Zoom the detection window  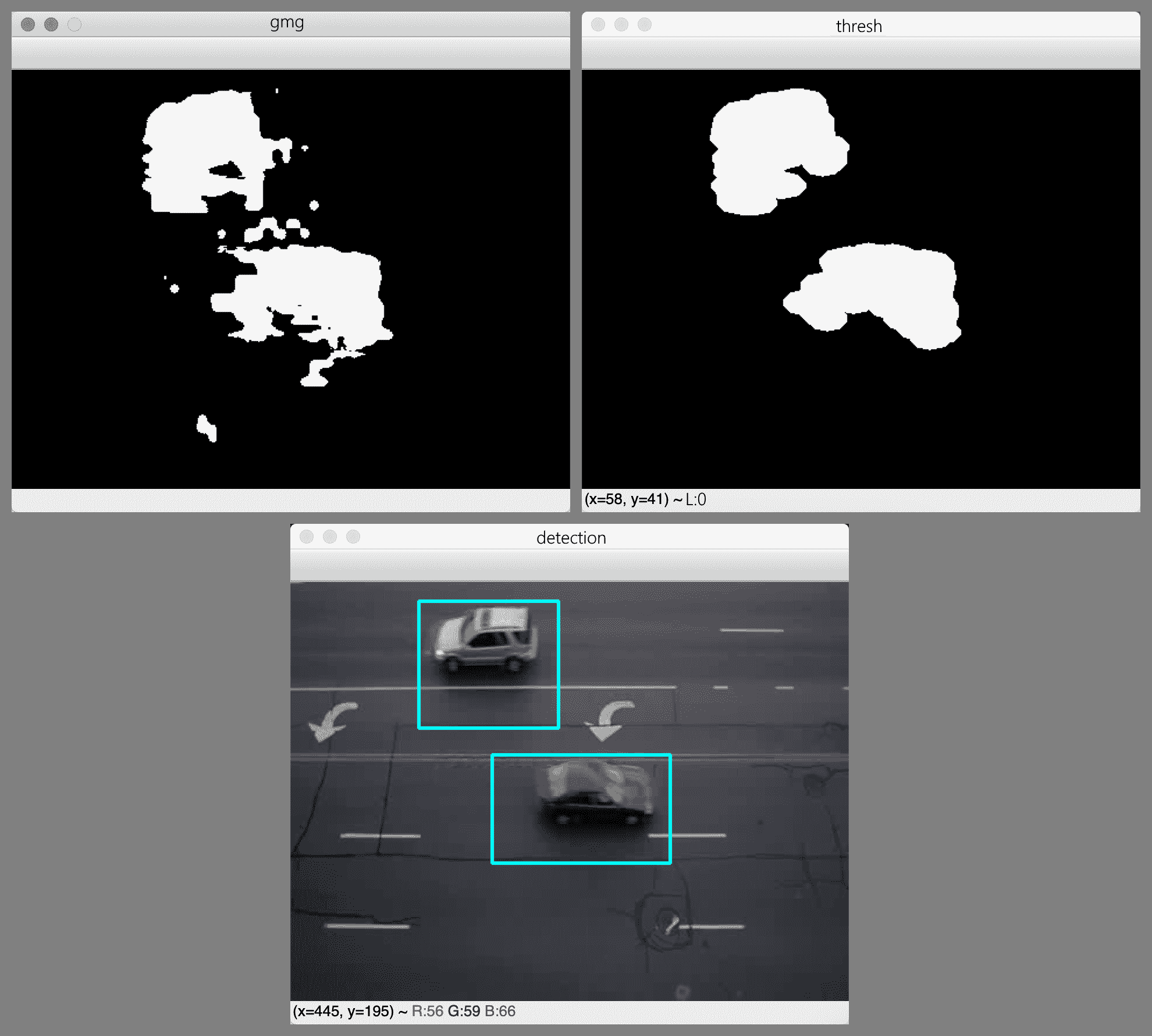click(353, 537)
